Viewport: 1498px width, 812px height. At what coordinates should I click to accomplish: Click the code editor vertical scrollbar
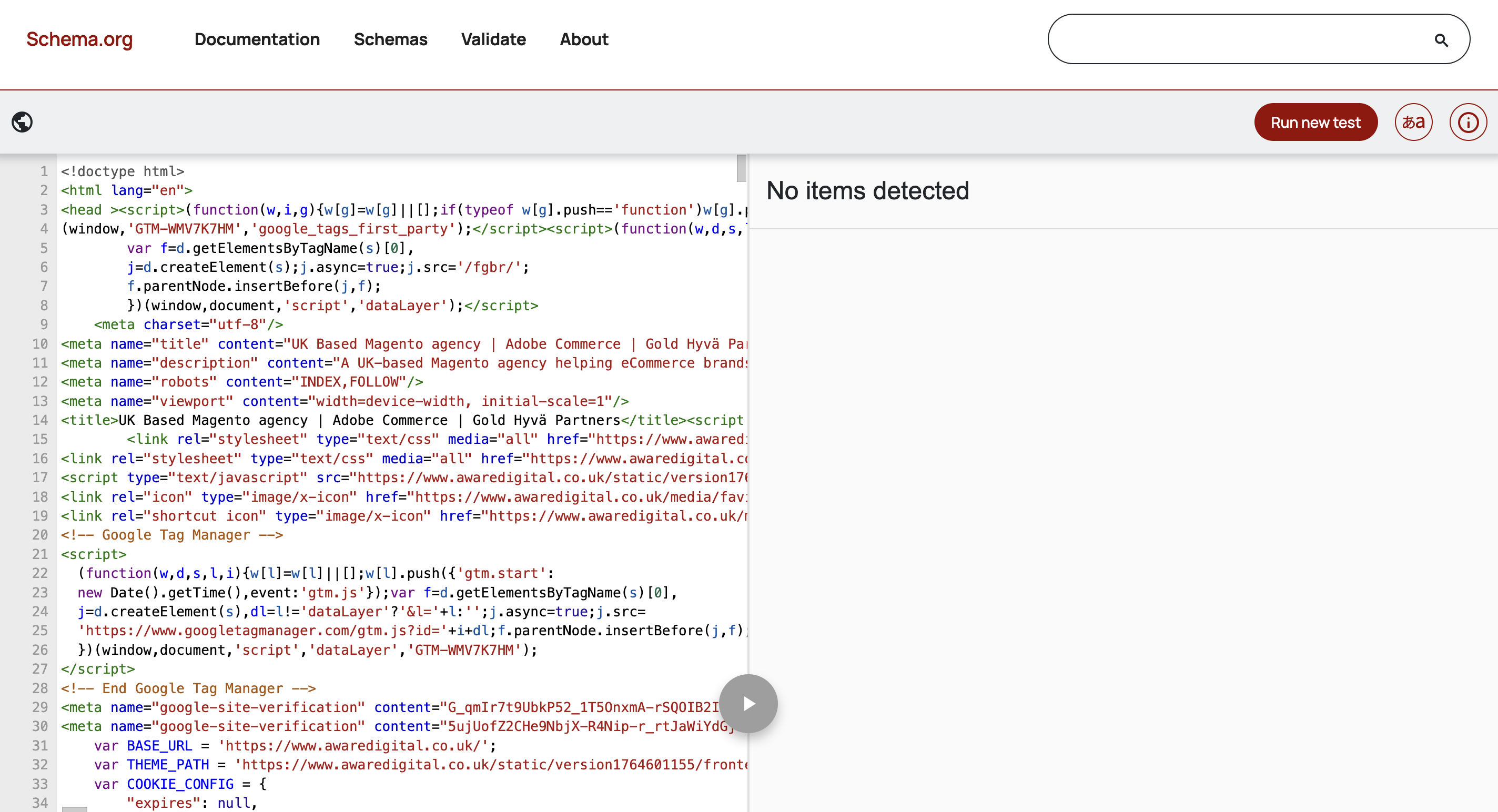click(x=742, y=169)
